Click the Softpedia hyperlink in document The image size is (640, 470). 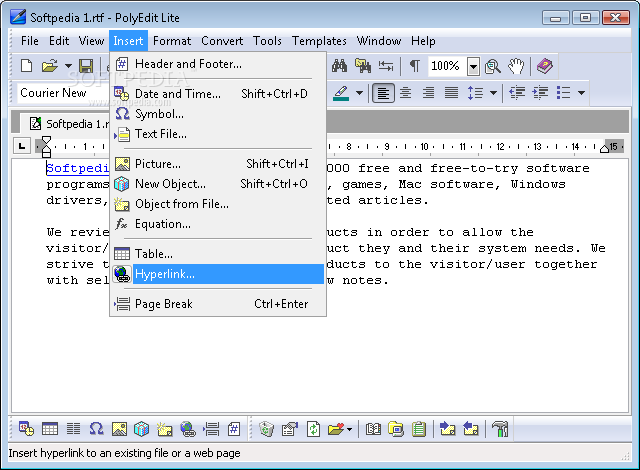click(78, 168)
